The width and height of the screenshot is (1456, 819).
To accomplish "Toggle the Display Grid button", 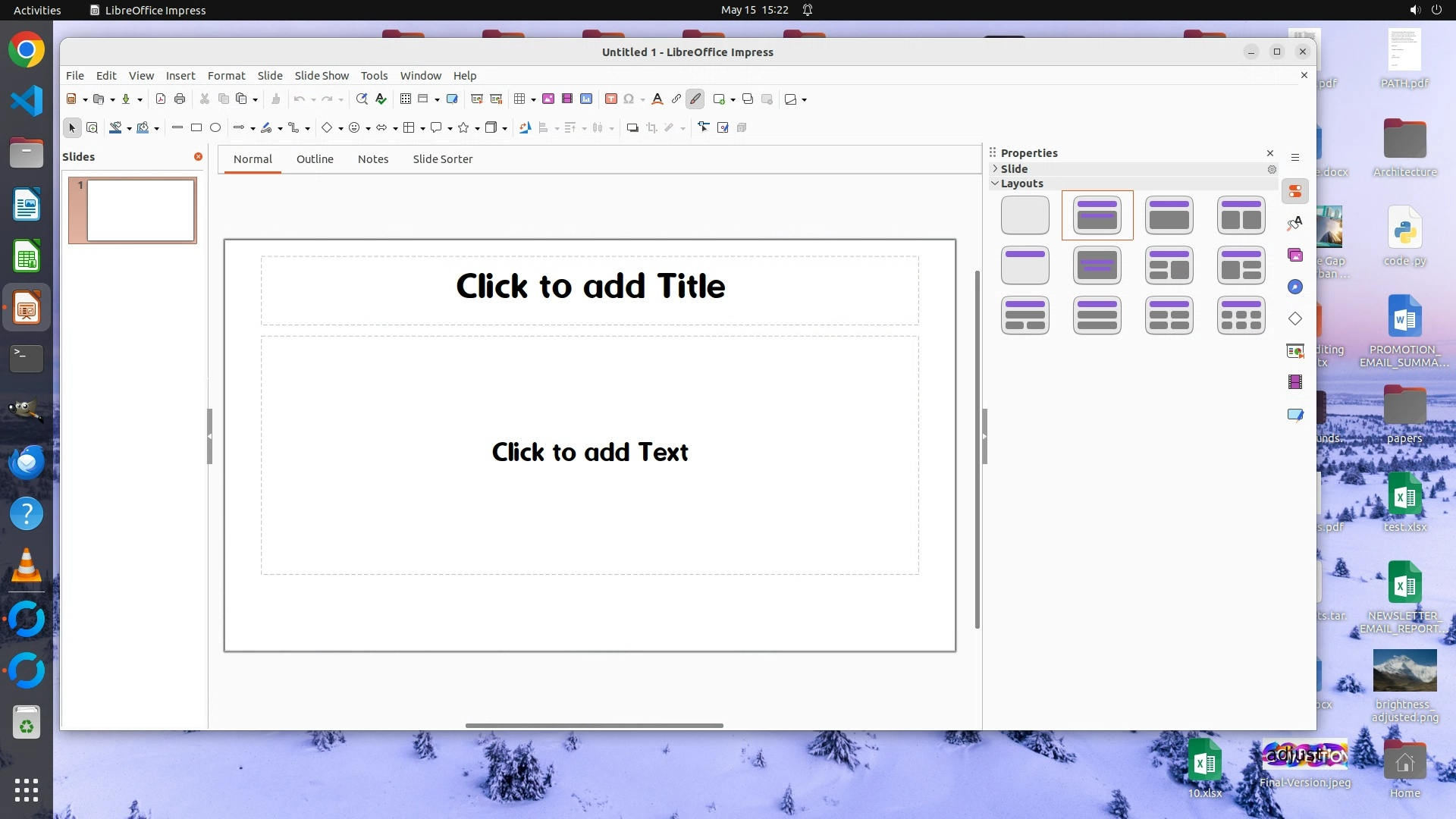I will click(406, 99).
